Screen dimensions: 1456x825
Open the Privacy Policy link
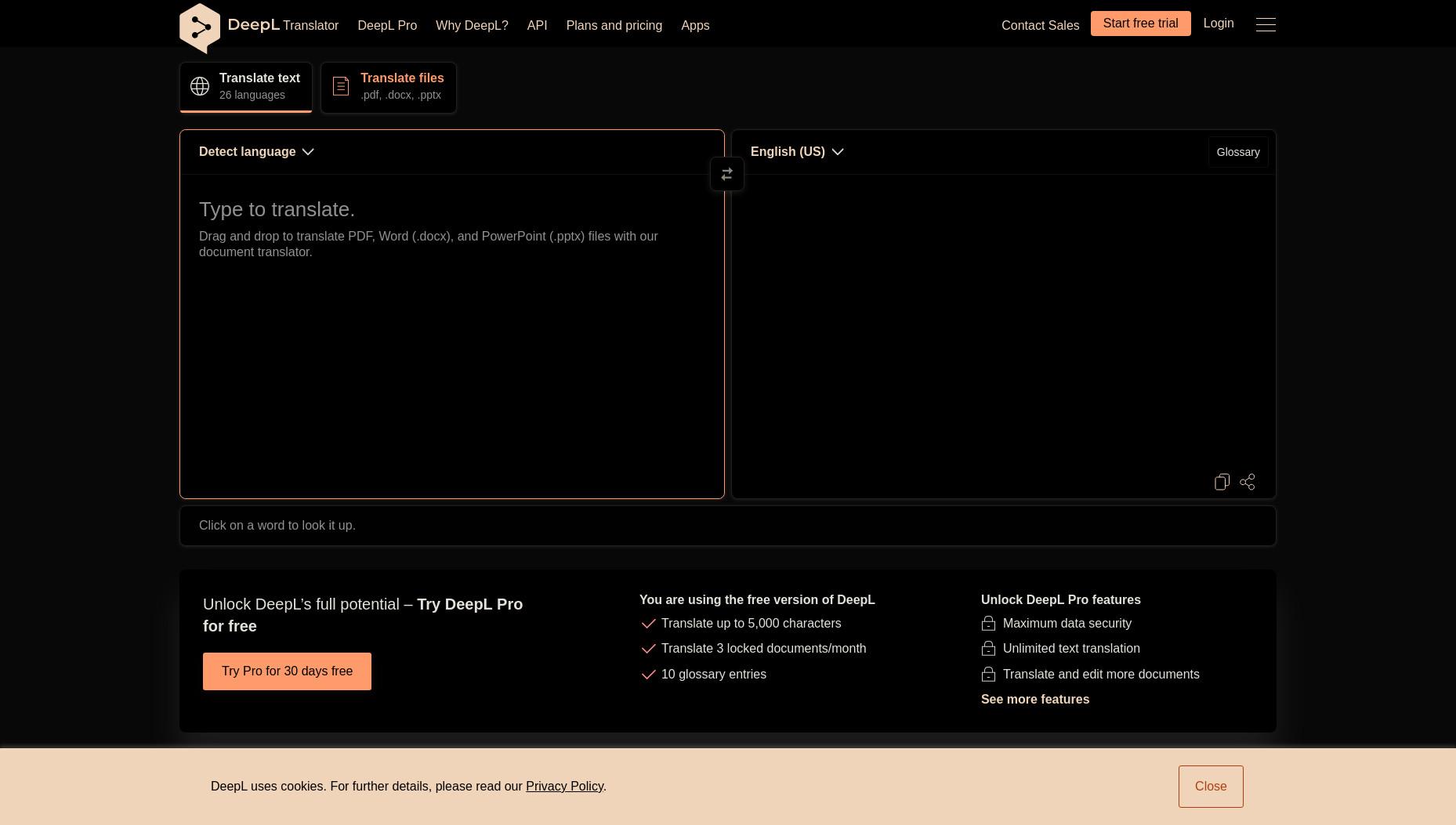(564, 787)
